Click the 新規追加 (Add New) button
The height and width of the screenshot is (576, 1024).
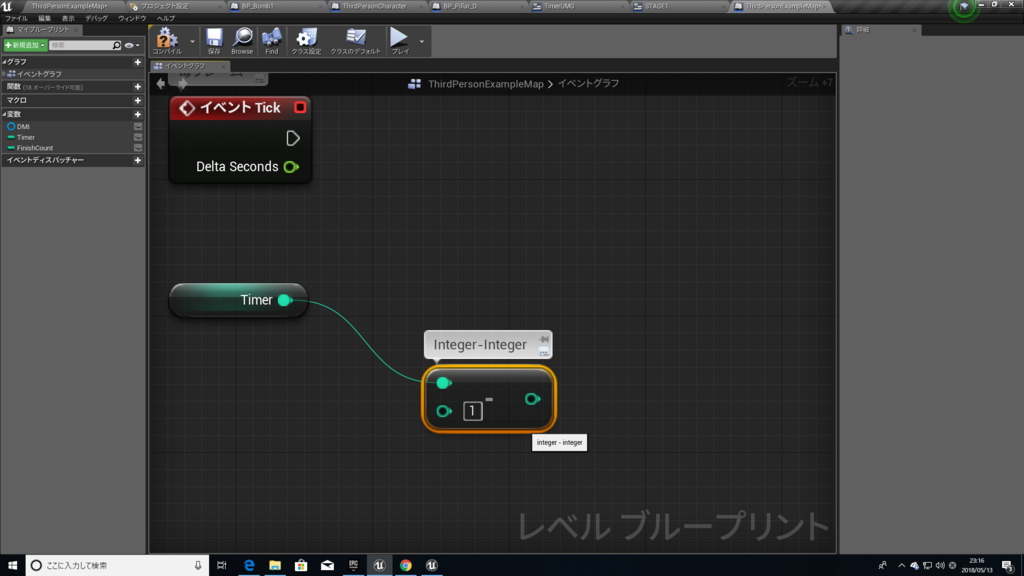coord(25,45)
